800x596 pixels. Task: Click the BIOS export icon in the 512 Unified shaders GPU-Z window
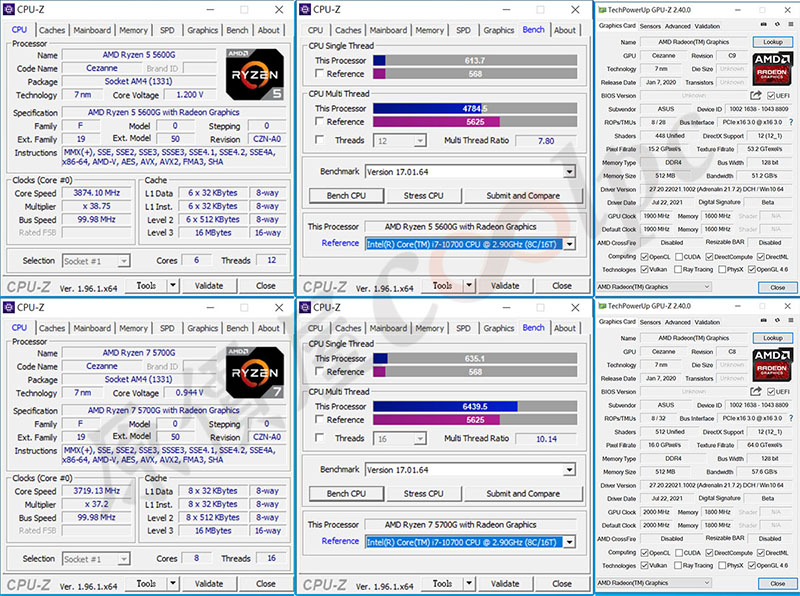756,391
